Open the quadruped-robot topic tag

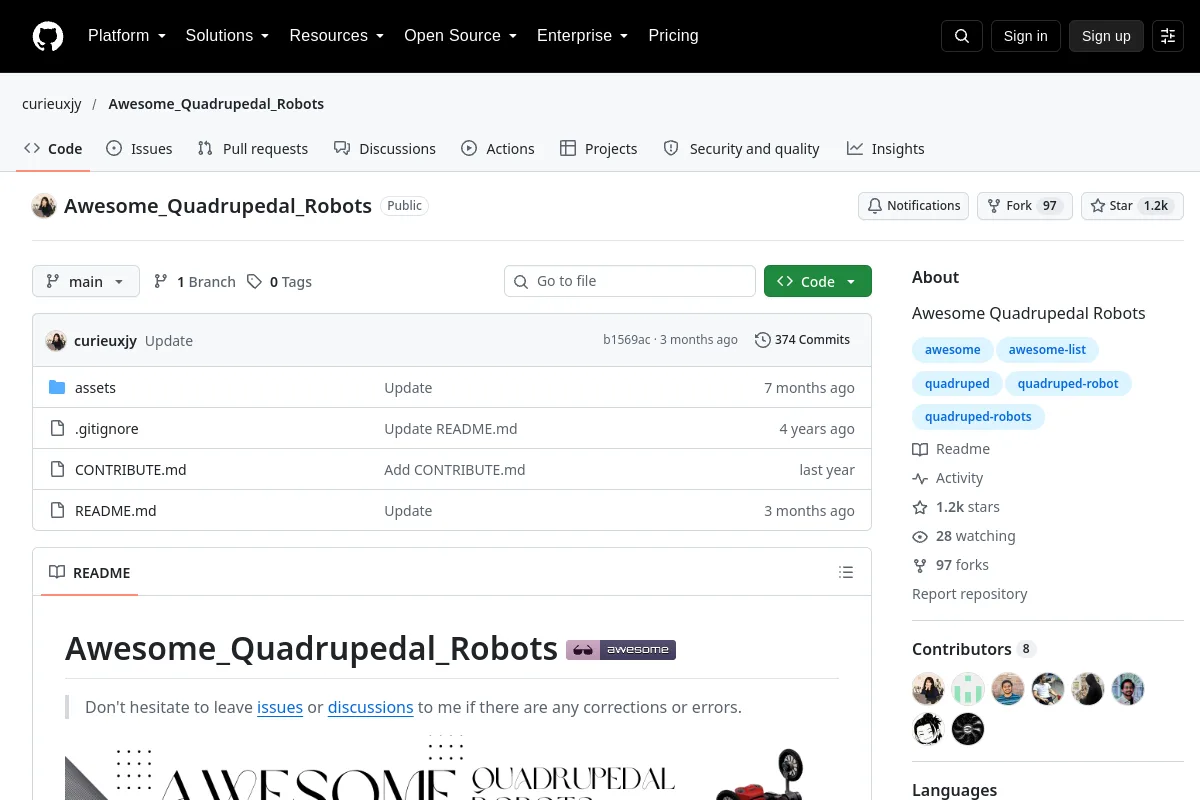(x=1068, y=384)
